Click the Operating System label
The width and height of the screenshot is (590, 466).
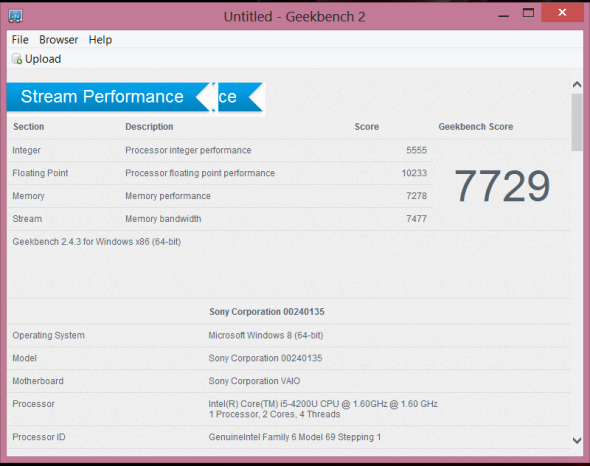click(x=49, y=335)
